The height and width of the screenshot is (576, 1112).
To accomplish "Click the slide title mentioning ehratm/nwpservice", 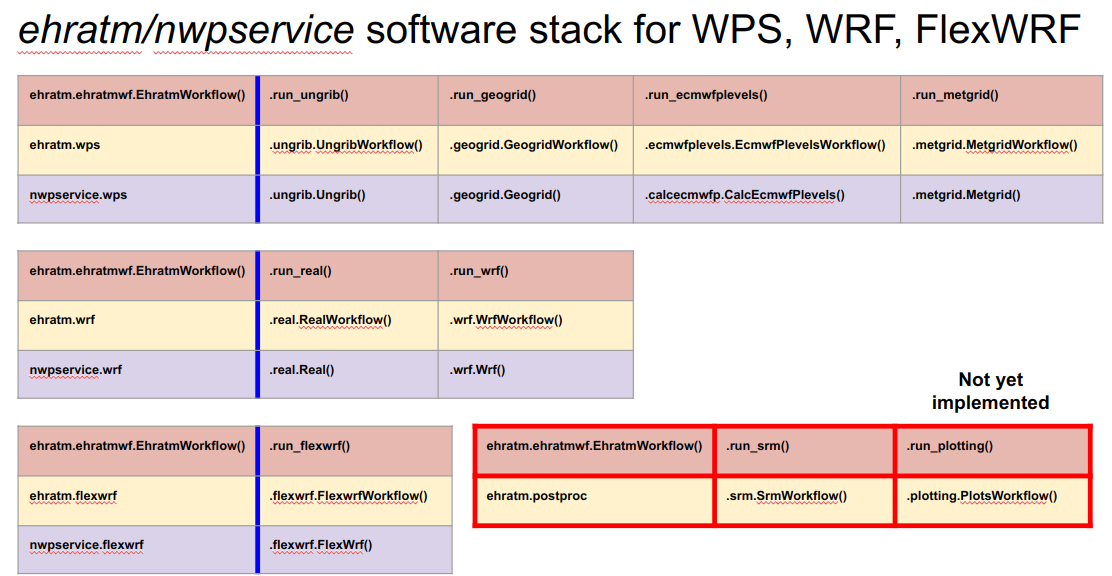I will pos(548,31).
